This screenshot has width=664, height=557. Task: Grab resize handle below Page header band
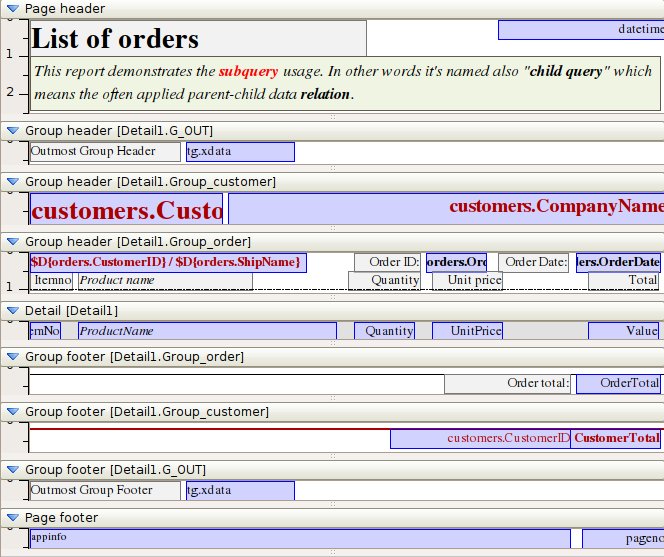coord(333,117)
